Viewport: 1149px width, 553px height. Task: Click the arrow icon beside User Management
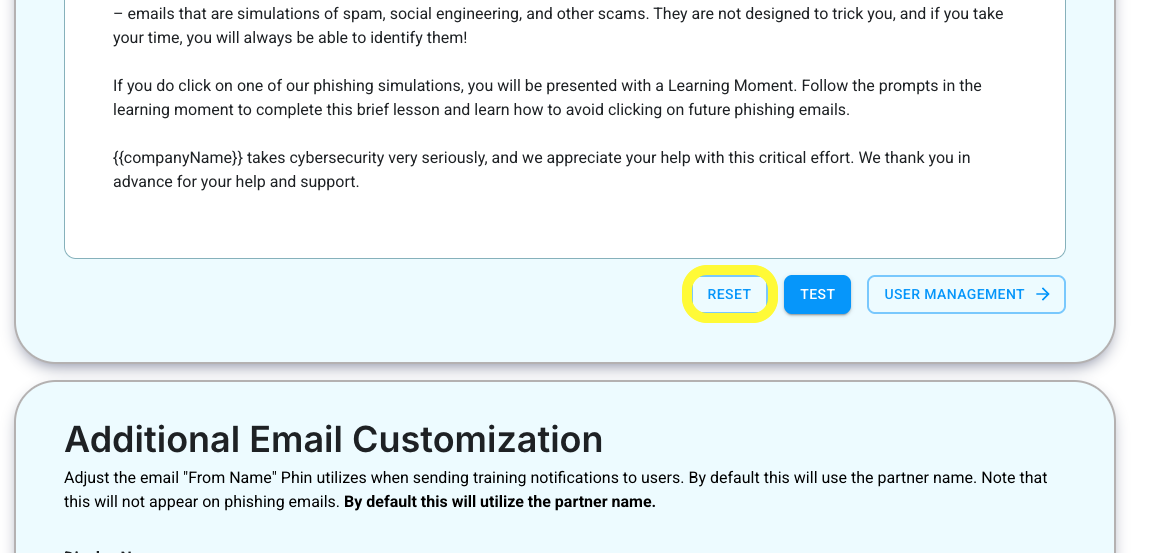[x=1043, y=294]
